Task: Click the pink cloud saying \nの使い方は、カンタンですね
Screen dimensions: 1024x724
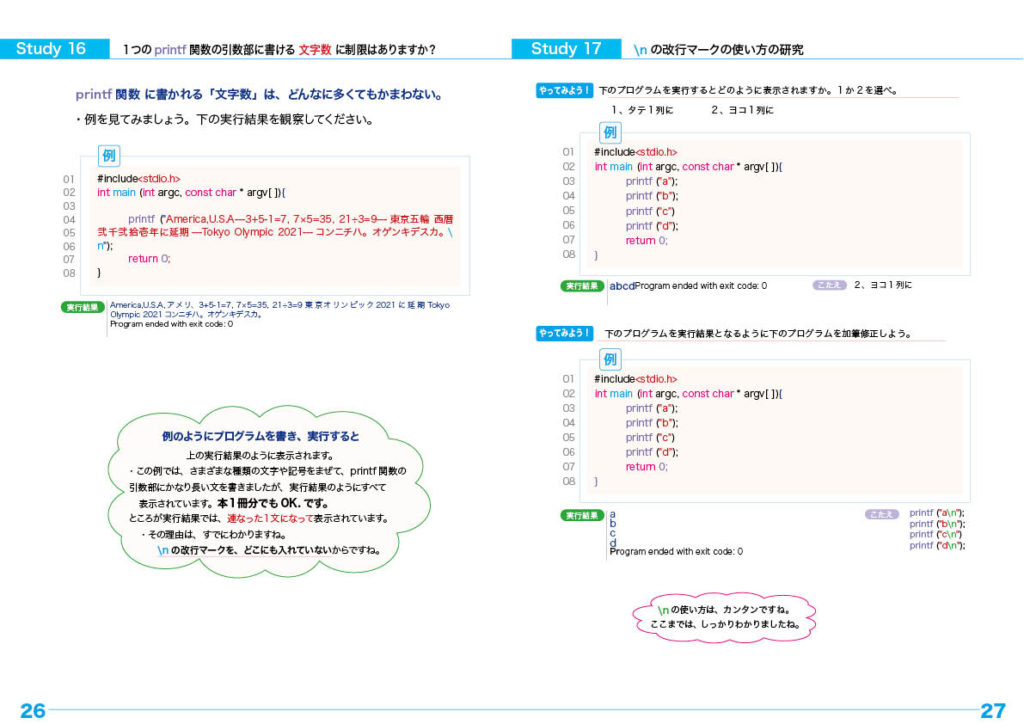Action: click(725, 617)
